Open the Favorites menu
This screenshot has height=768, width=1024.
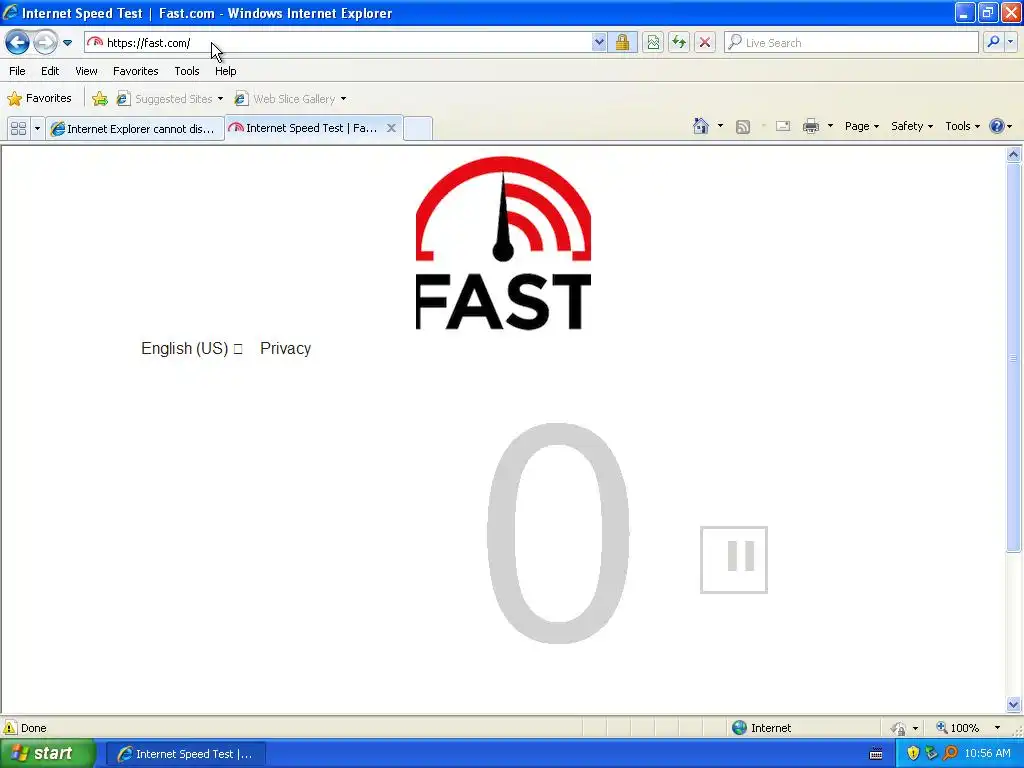pyautogui.click(x=135, y=71)
